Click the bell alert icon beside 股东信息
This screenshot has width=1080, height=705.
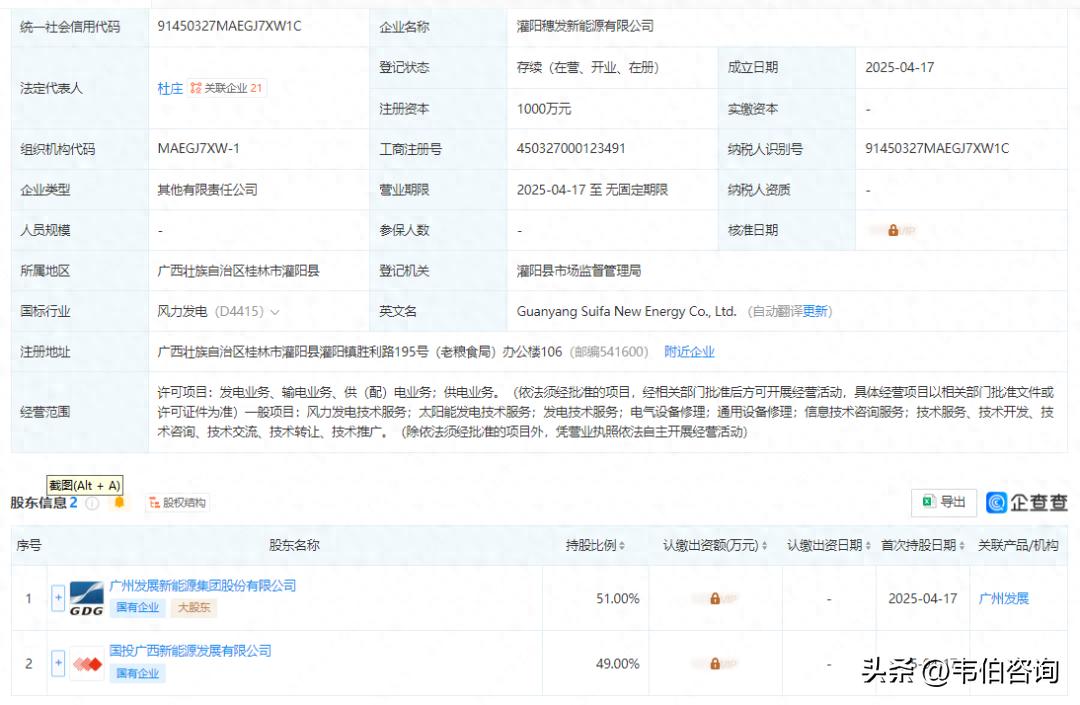coord(120,503)
